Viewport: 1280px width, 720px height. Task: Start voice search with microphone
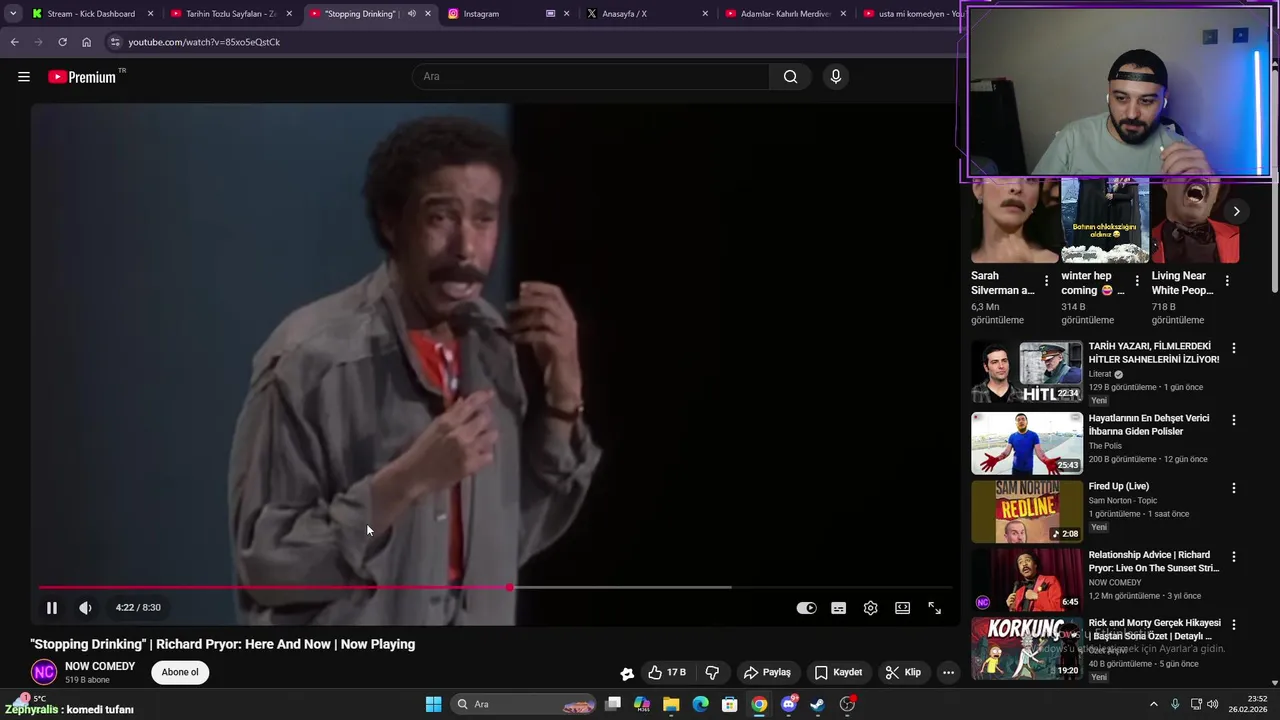[x=836, y=76]
